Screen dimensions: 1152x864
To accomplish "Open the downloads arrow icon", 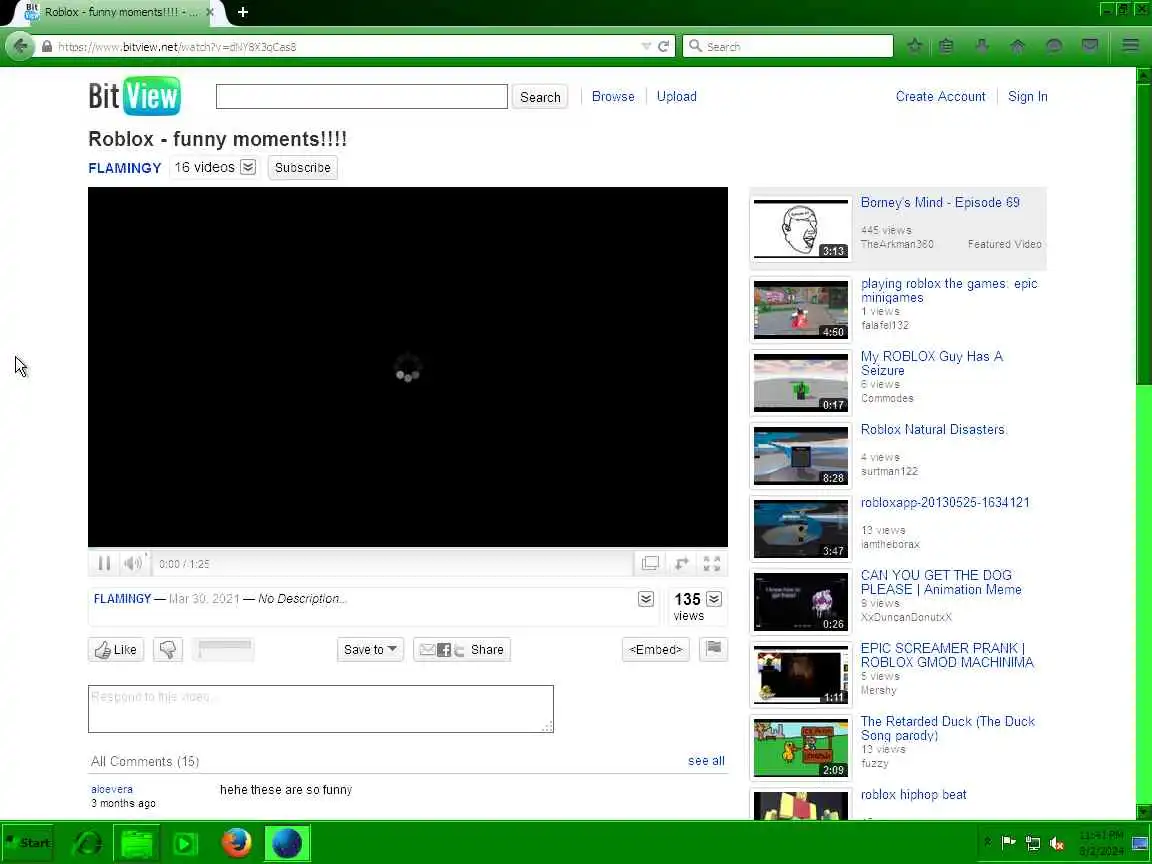I will click(x=982, y=46).
